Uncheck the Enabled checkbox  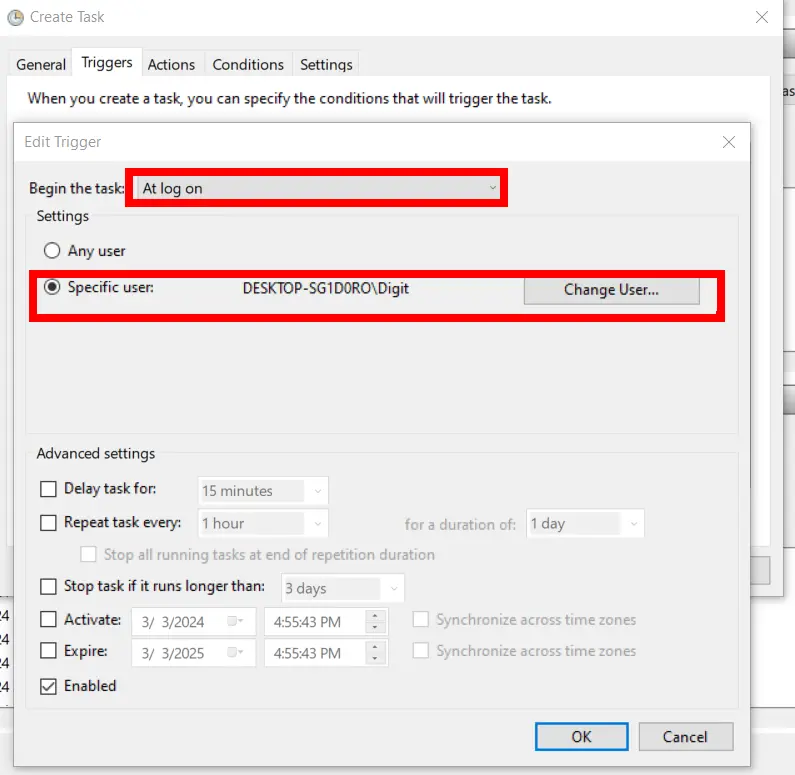tap(48, 686)
